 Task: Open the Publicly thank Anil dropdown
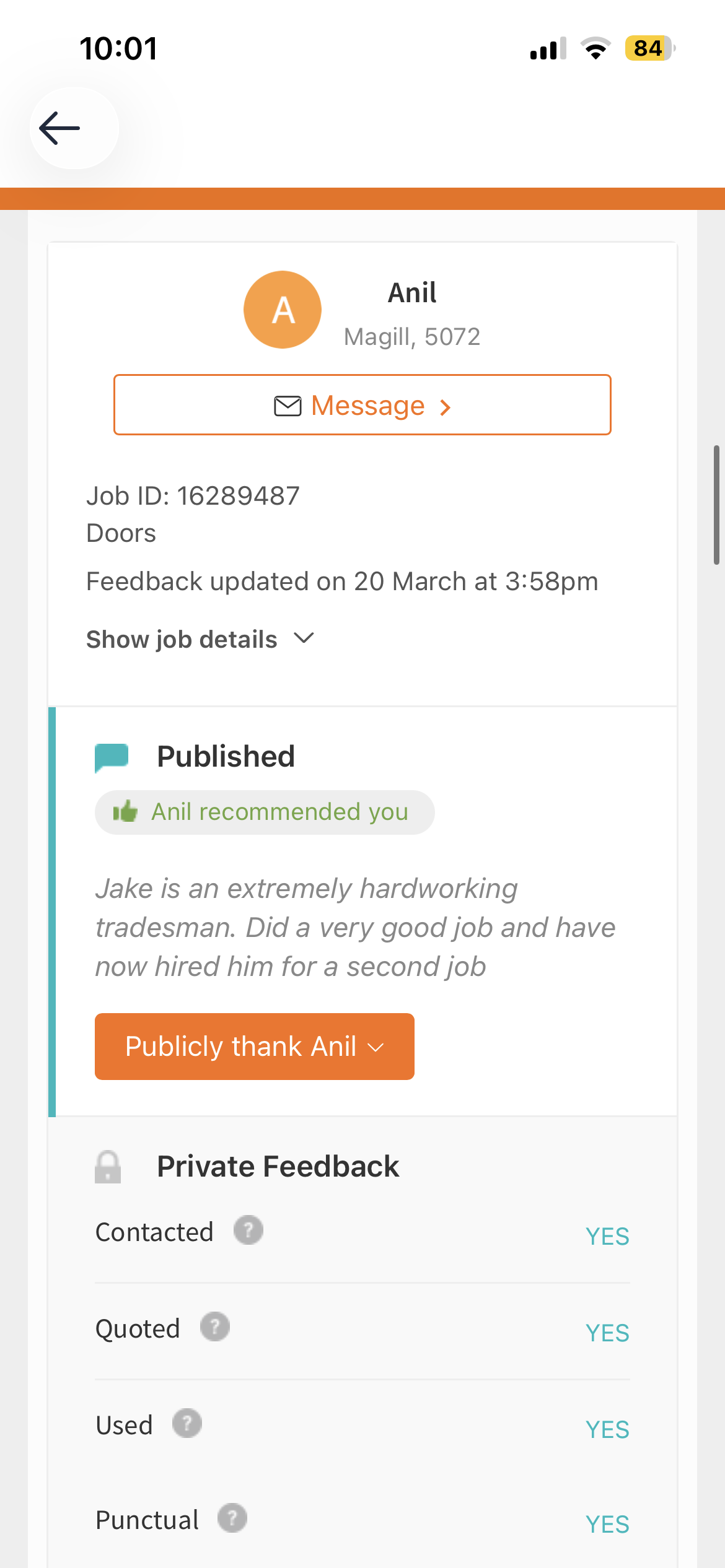(254, 1047)
